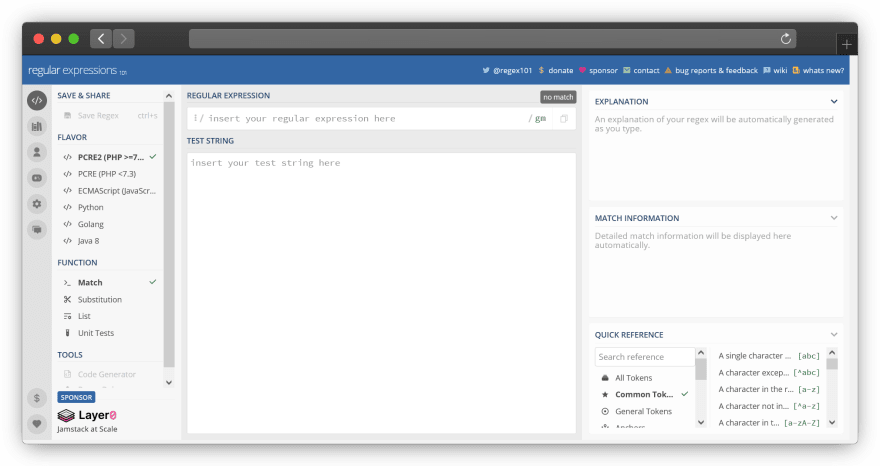Go forward with browser forward arrow
Image resolution: width=880 pixels, height=466 pixels.
(123, 39)
